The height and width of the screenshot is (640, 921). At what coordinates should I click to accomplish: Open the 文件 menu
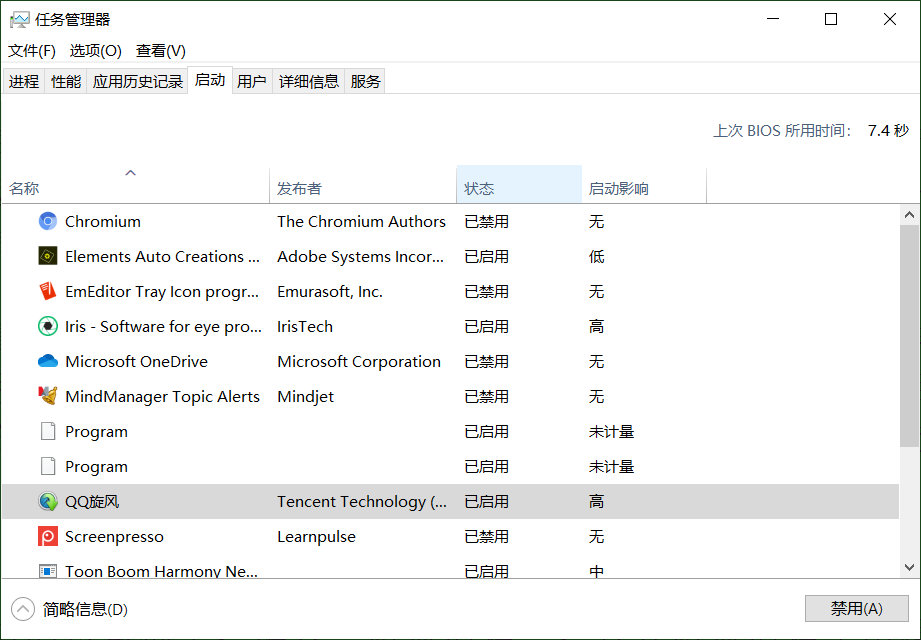[30, 50]
